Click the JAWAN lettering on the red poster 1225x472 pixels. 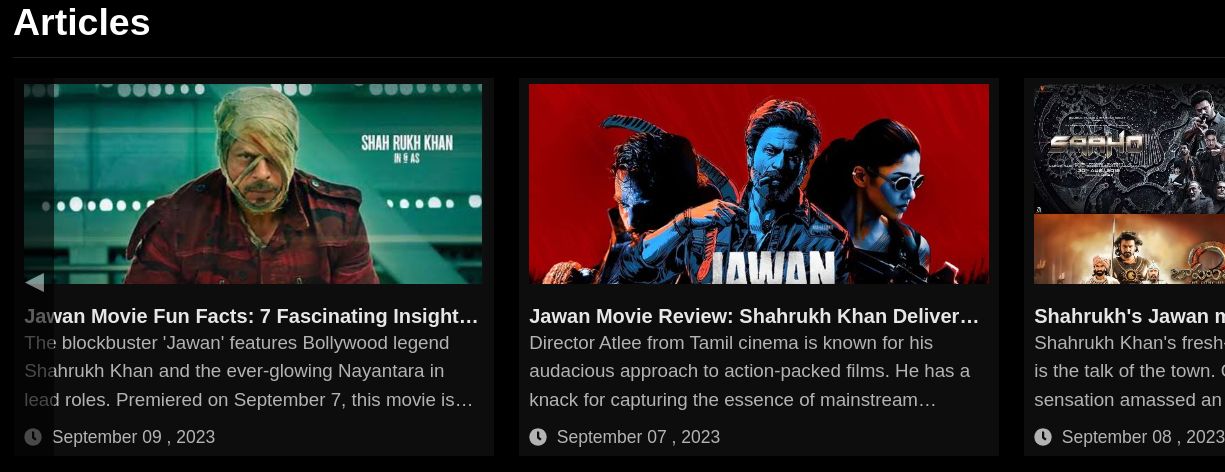[773, 268]
